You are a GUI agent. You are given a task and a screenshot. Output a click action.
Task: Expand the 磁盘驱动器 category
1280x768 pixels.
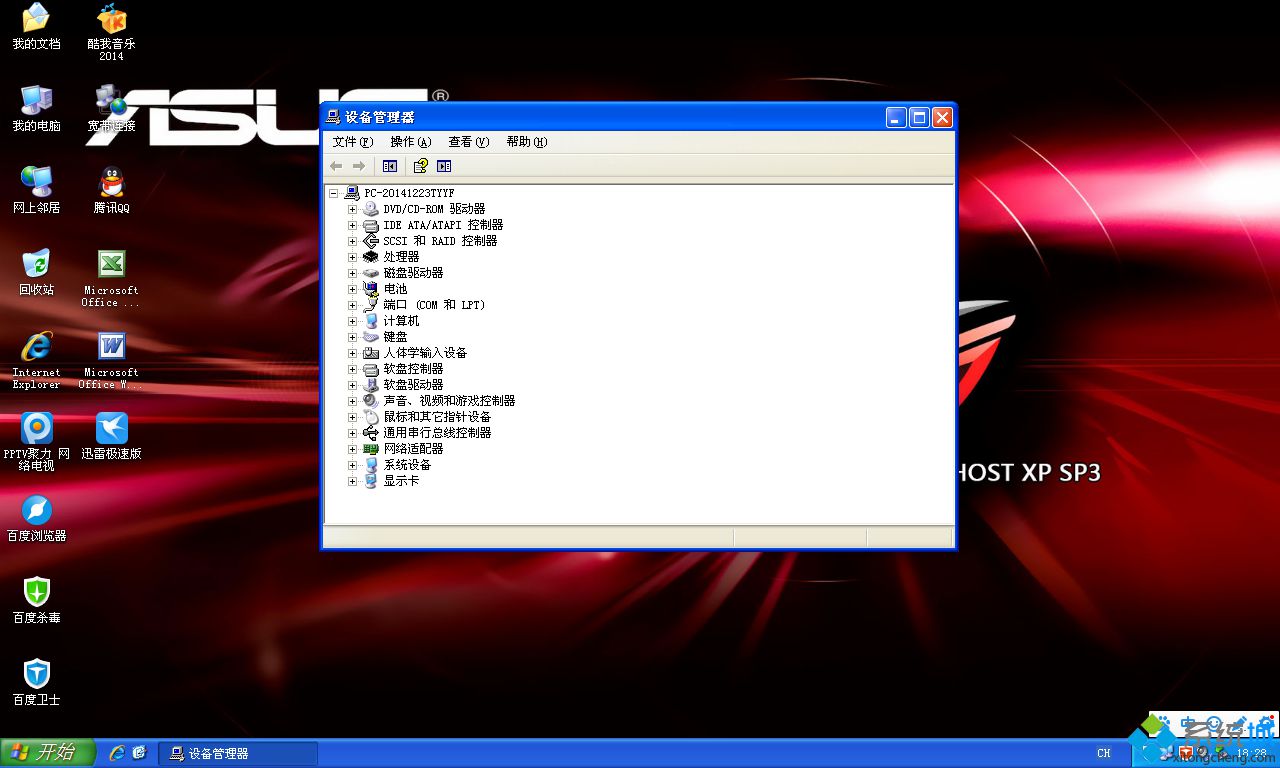coord(352,273)
